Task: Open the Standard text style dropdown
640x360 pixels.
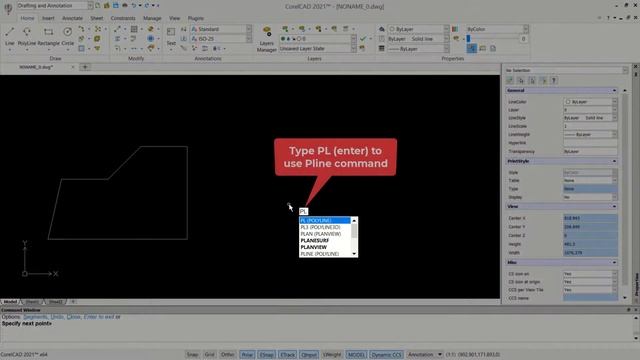Action: (221, 29)
